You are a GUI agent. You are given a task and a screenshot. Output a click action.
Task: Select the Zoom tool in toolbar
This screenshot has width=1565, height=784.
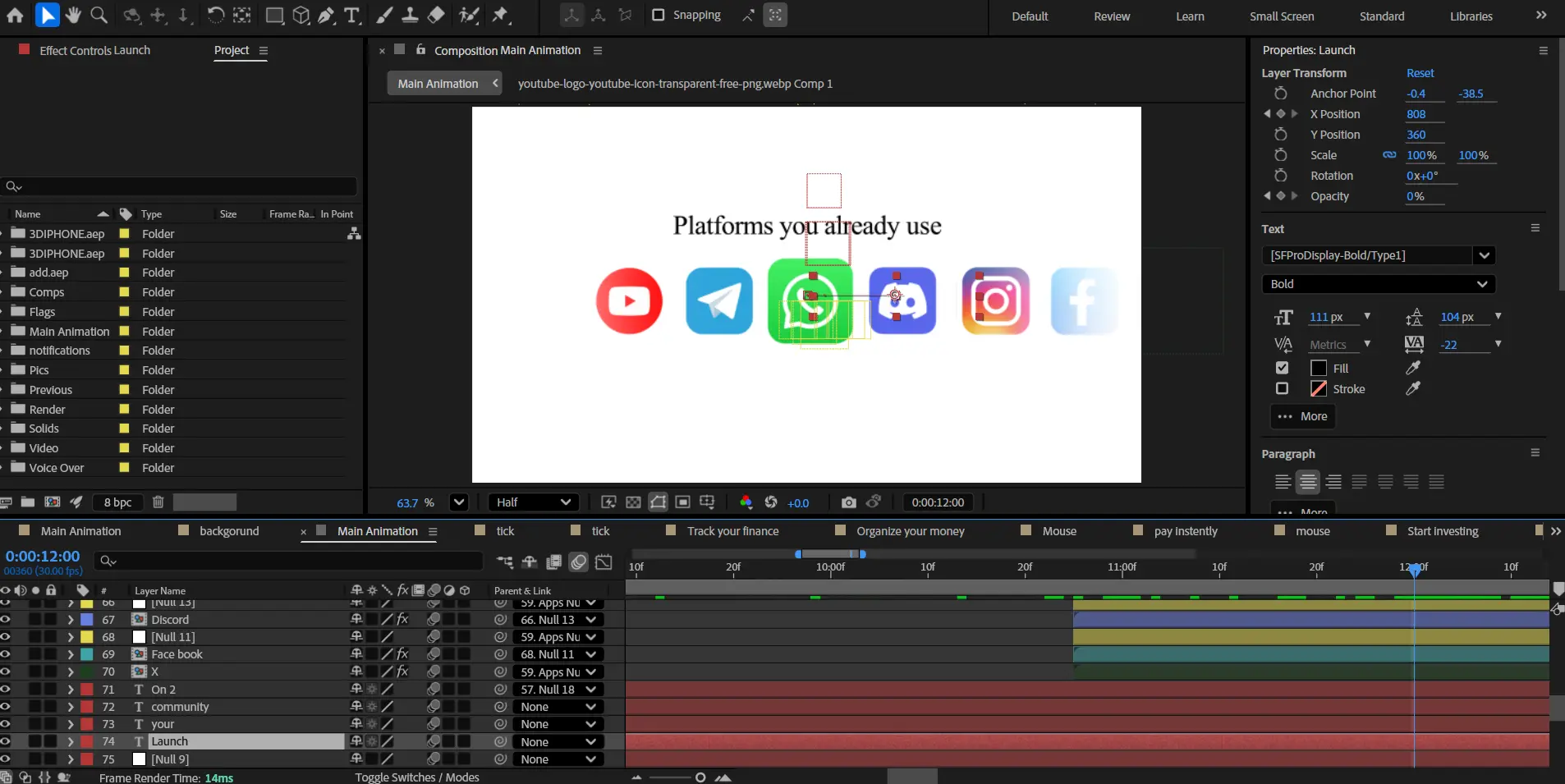tap(99, 15)
